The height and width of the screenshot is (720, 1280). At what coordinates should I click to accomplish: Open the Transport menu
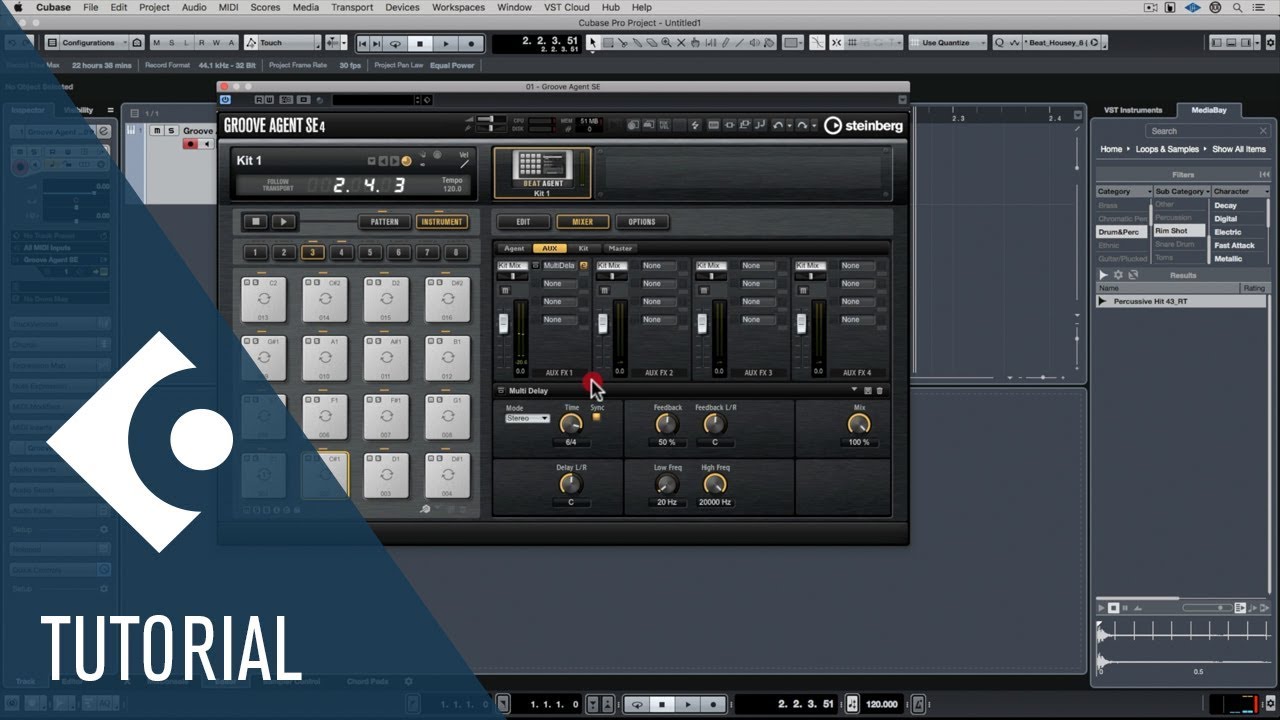[x=352, y=7]
